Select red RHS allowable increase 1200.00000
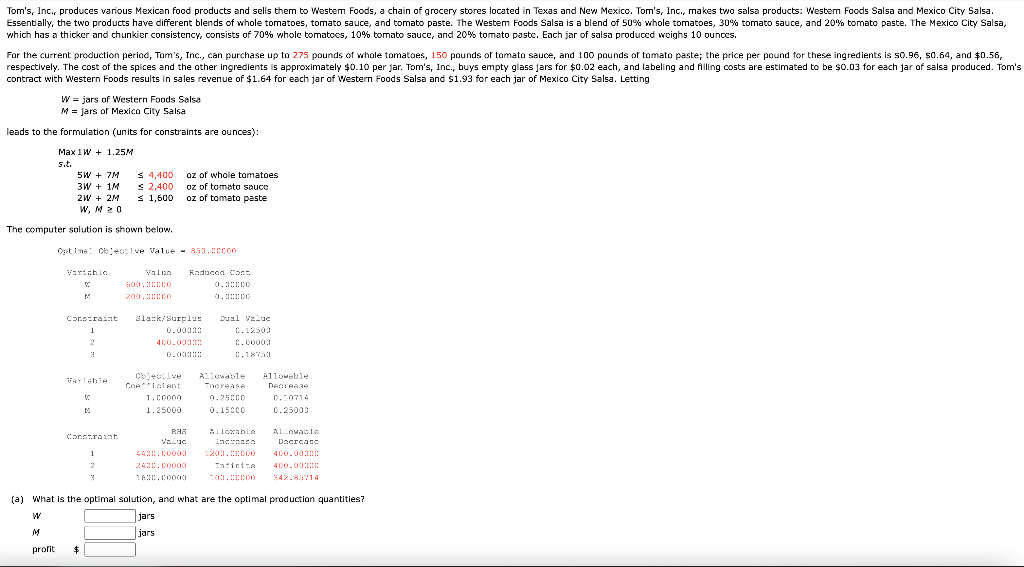Image resolution: width=1024 pixels, height=567 pixels. point(232,453)
